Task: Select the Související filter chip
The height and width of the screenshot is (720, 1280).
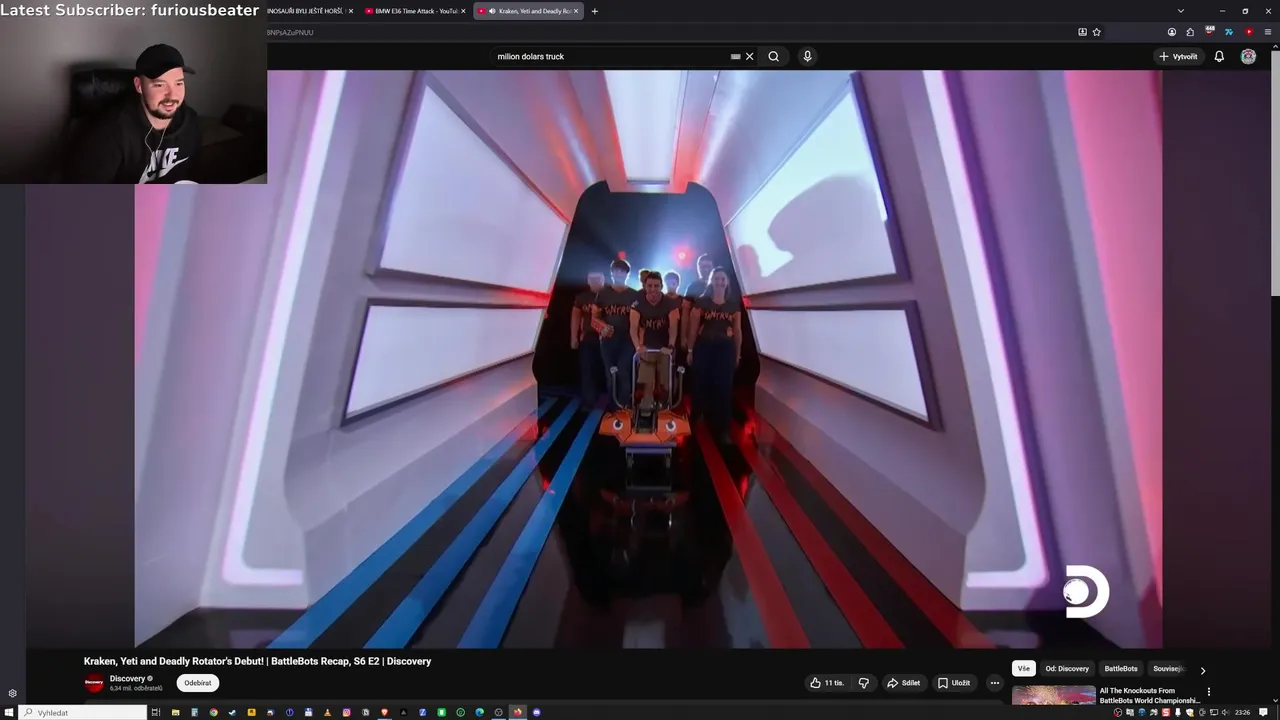Action: [1168, 669]
